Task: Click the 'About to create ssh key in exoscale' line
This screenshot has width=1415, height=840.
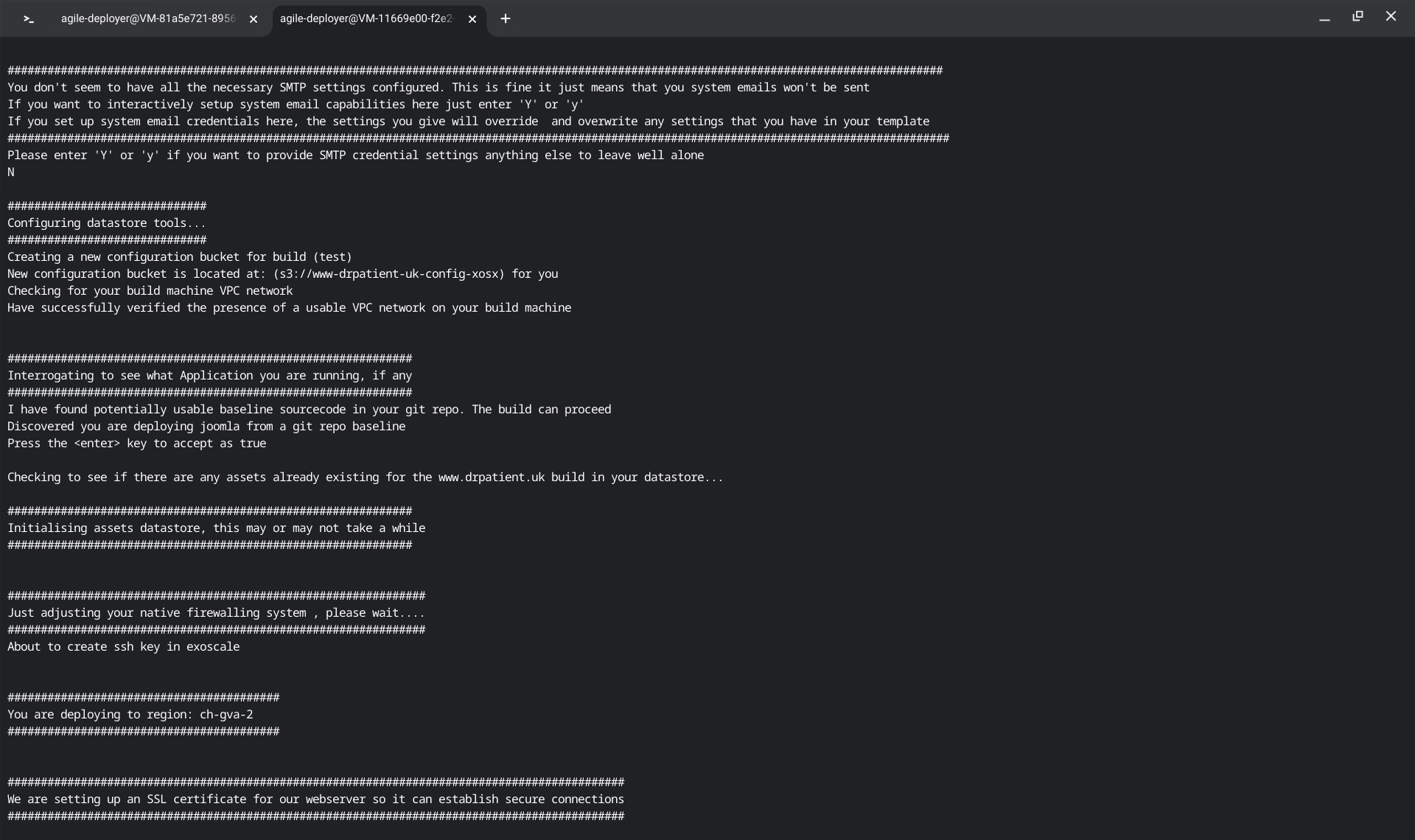Action: click(123, 647)
